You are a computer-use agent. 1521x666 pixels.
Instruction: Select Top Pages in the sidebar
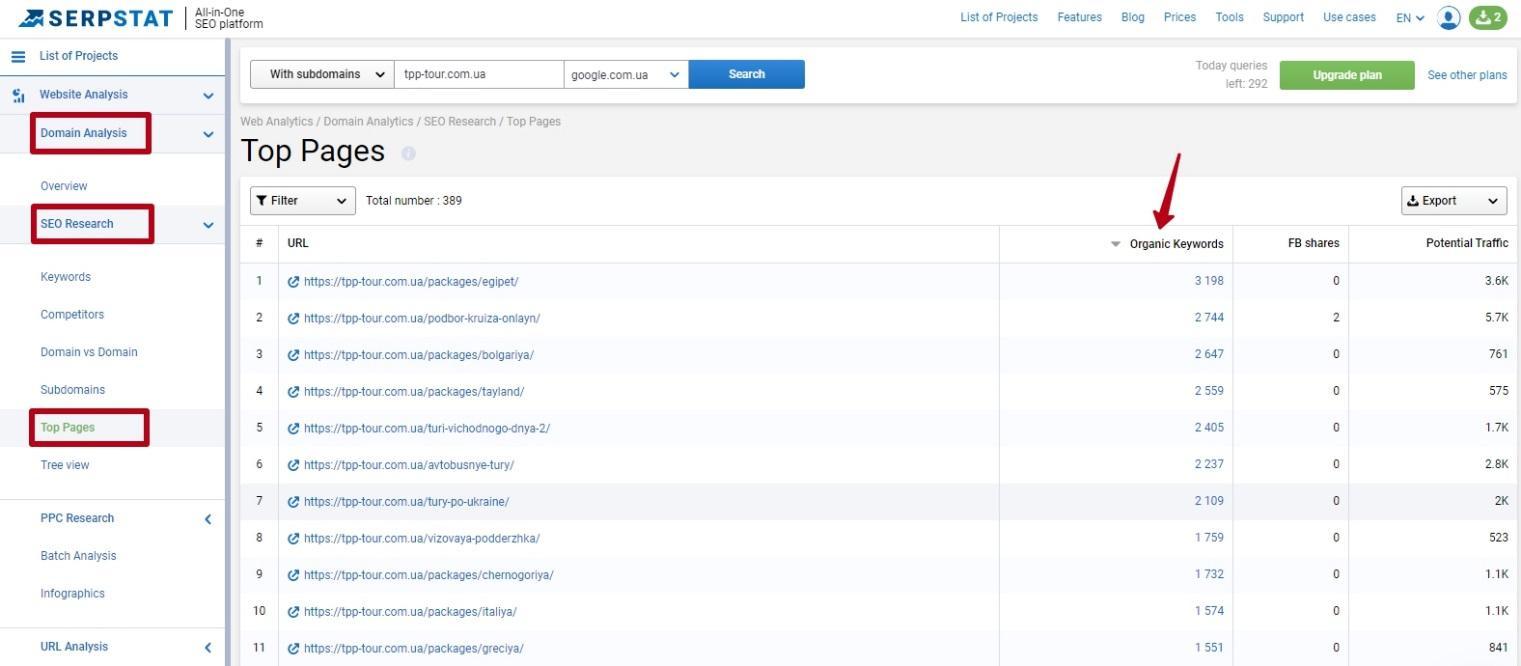(68, 427)
